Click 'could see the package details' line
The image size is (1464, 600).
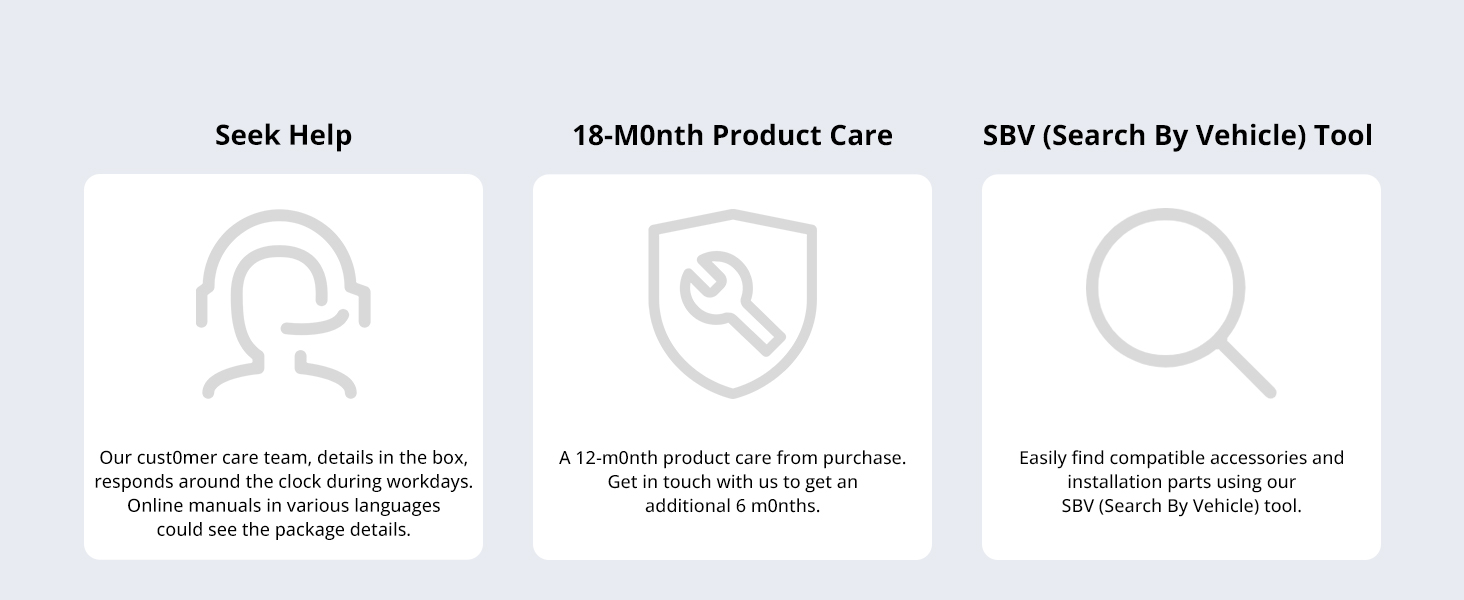284,530
